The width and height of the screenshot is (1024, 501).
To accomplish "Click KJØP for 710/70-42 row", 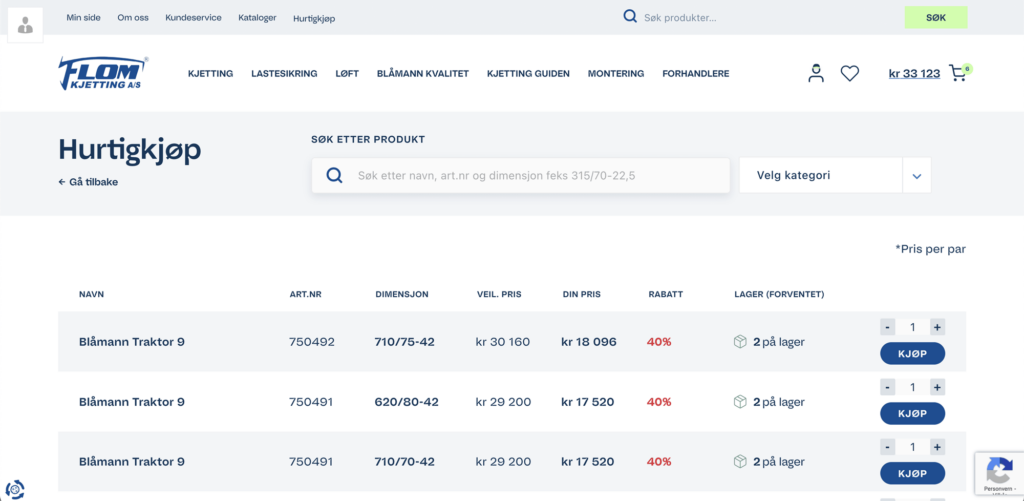I will tap(912, 473).
